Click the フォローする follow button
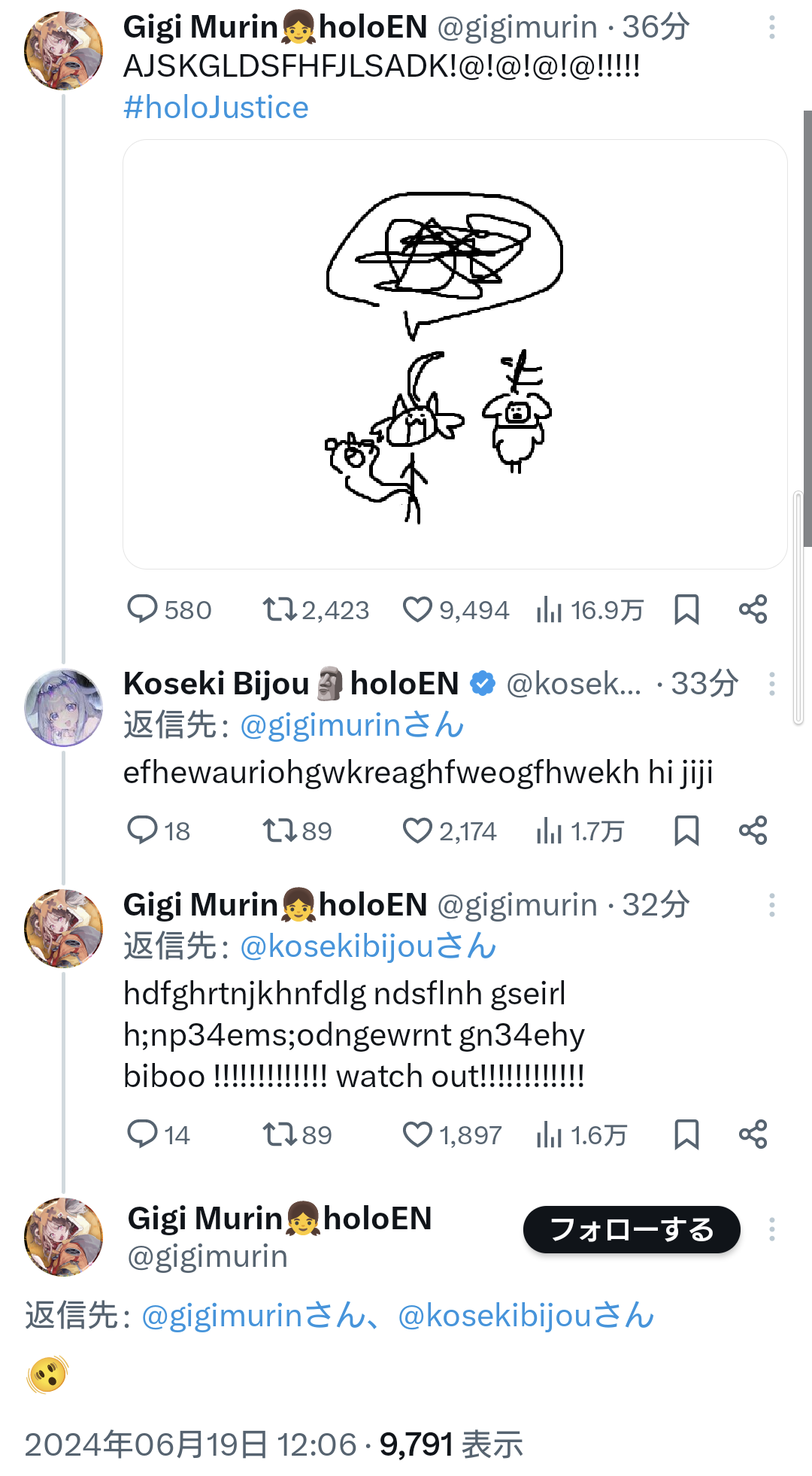The width and height of the screenshot is (812, 1476). pos(632,1229)
